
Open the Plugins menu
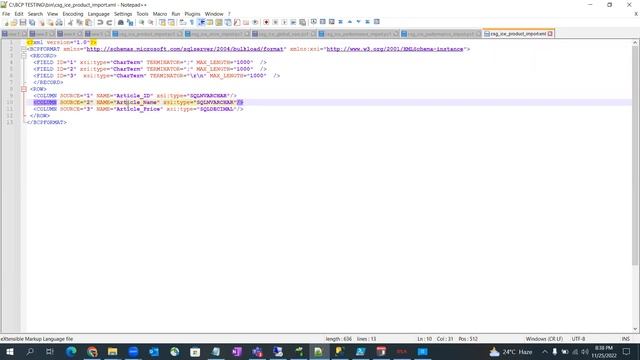point(192,14)
